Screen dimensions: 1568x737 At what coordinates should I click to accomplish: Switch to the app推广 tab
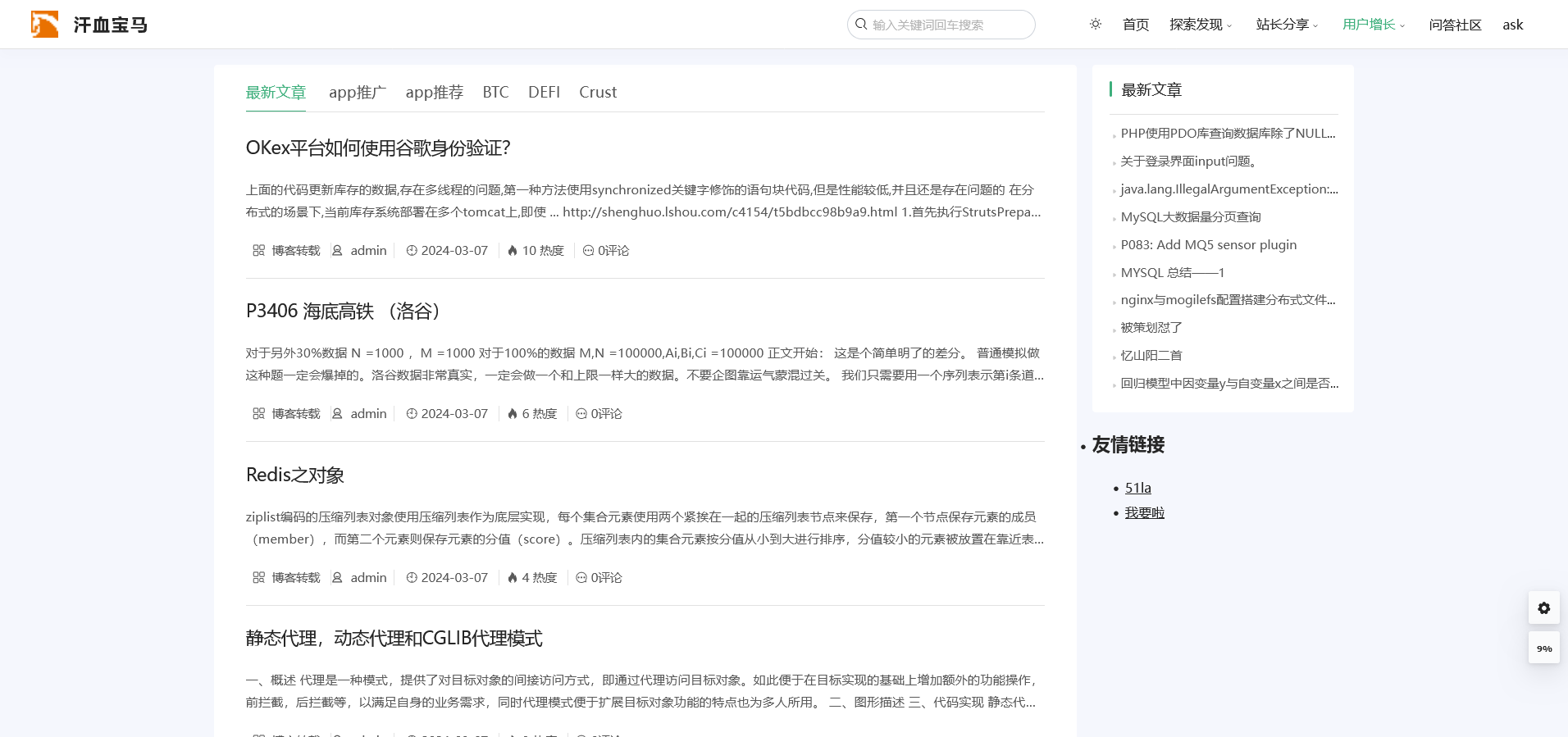point(358,93)
